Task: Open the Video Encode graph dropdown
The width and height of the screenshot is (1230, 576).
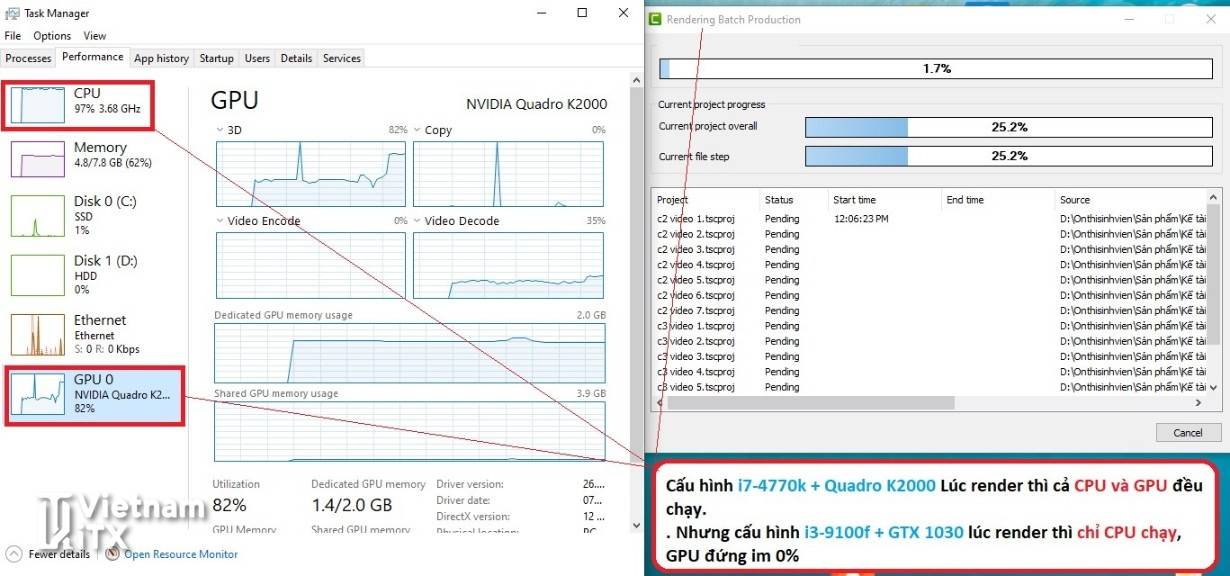Action: pyautogui.click(x=221, y=221)
